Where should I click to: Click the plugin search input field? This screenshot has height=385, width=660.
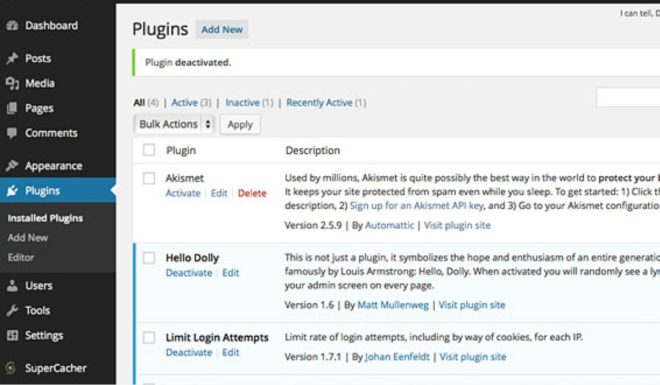coord(628,98)
